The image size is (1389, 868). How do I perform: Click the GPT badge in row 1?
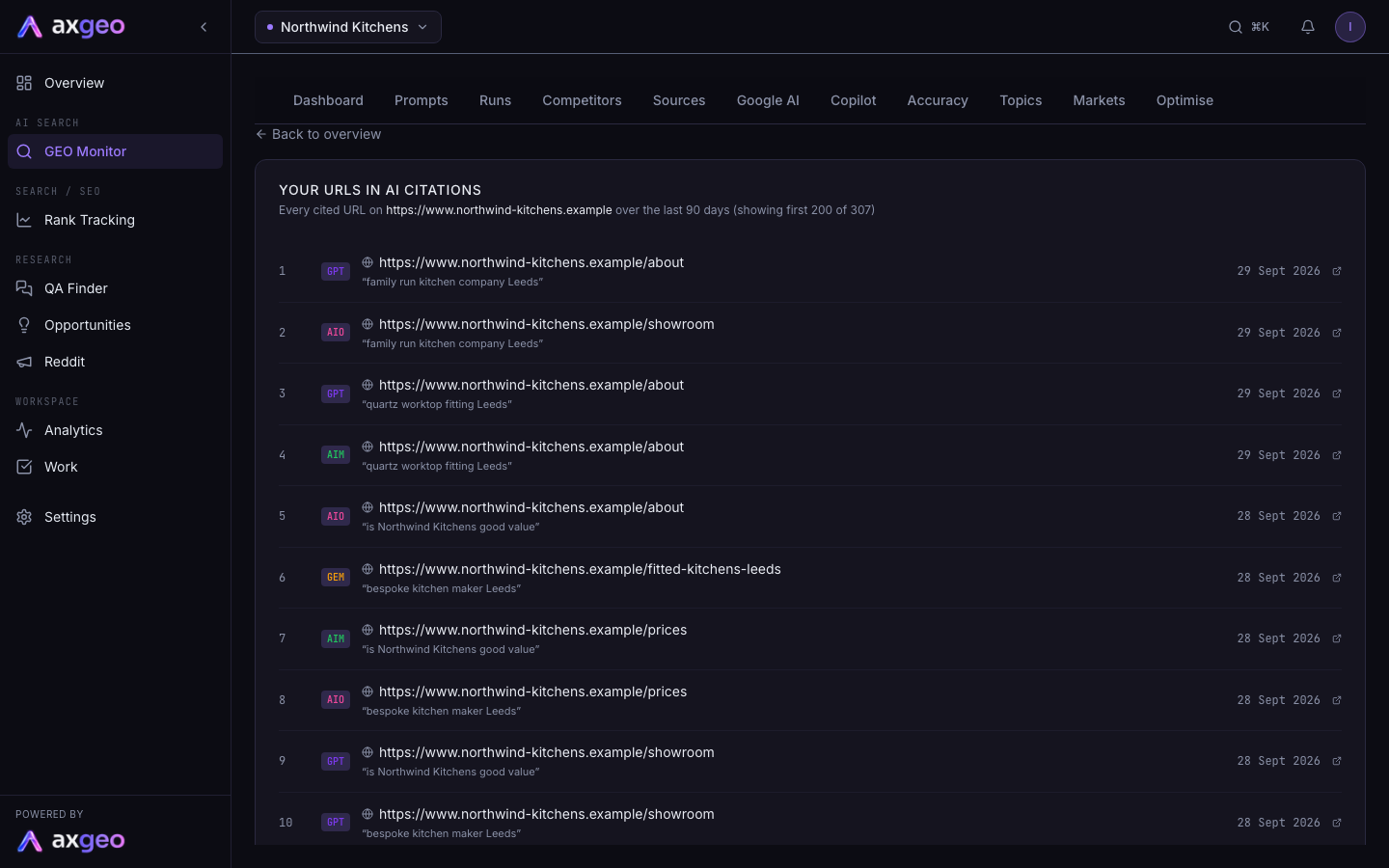coord(336,272)
